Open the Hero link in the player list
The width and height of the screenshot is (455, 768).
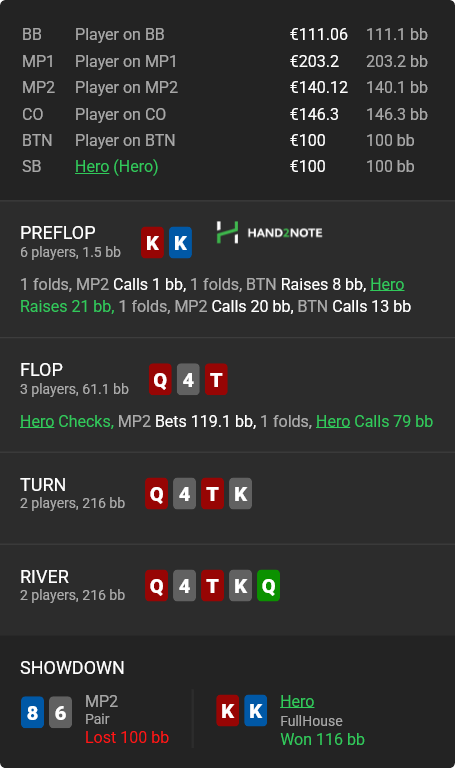click(92, 167)
